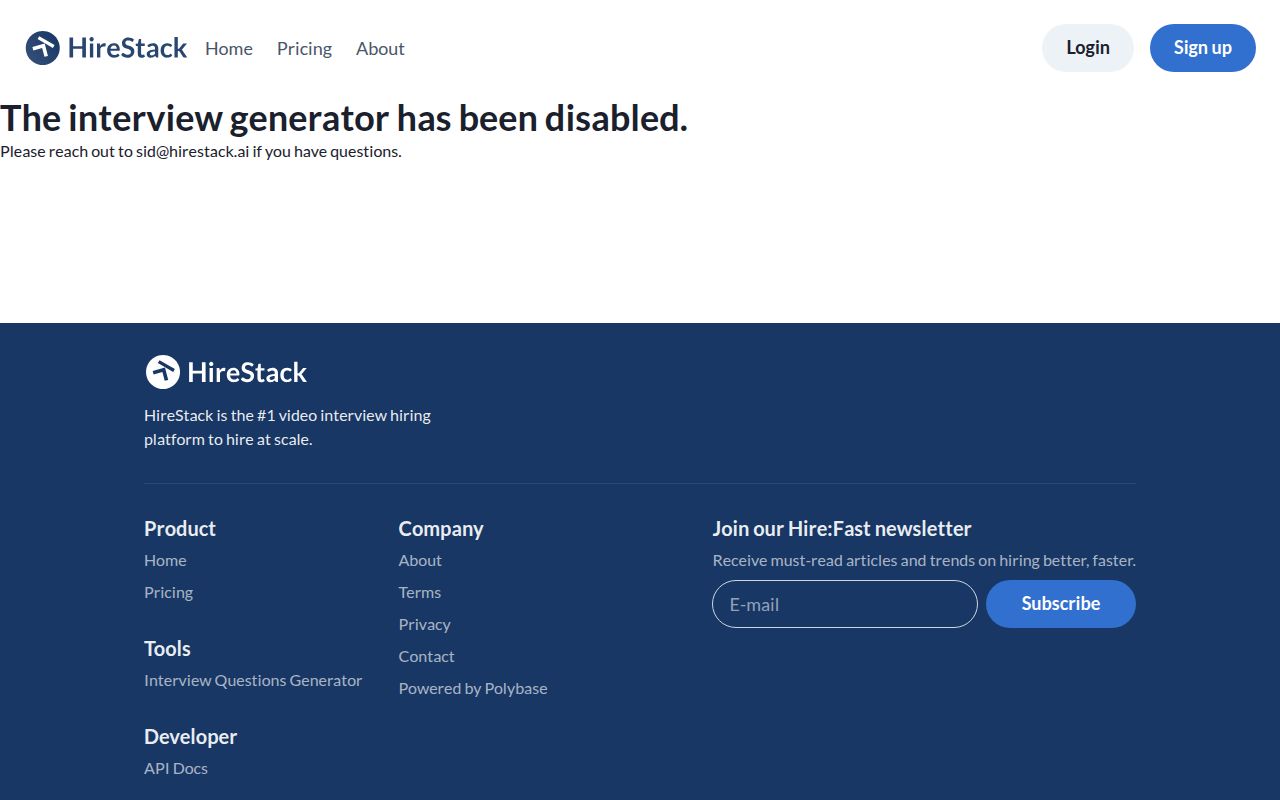
Task: Open the Powered by Polybase link
Action: 473,688
